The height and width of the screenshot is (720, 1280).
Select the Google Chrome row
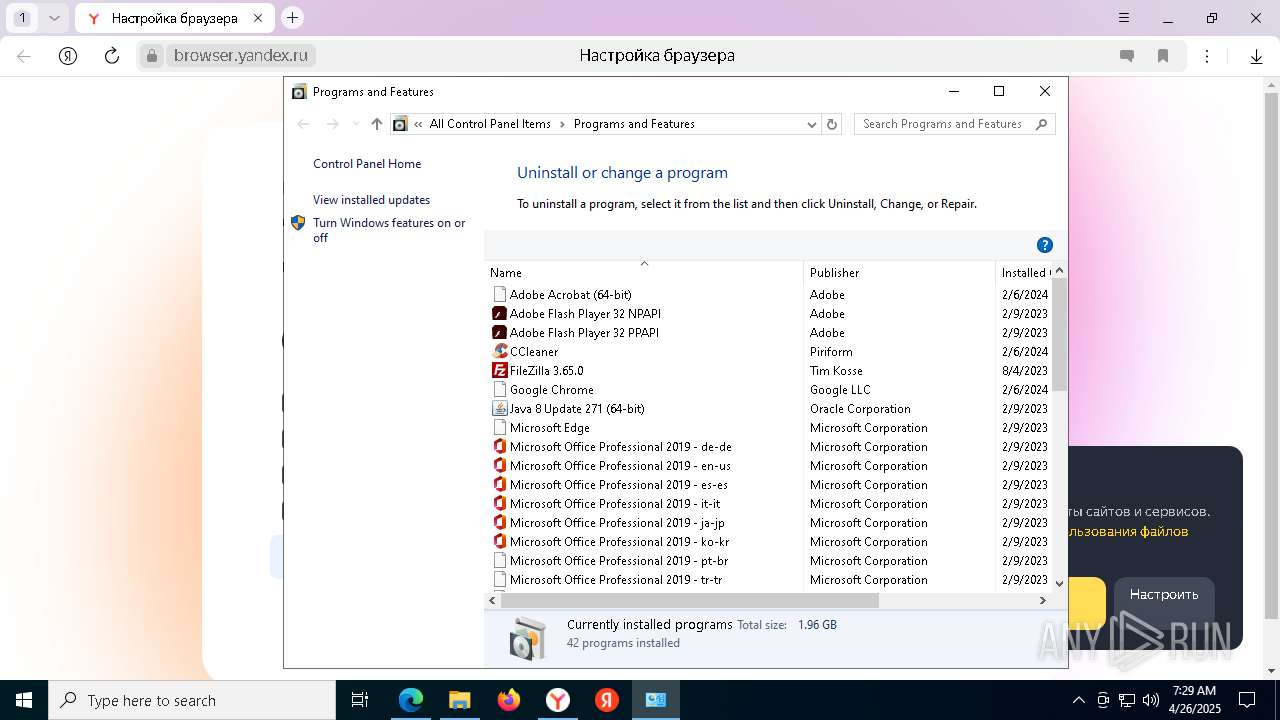[x=768, y=390]
